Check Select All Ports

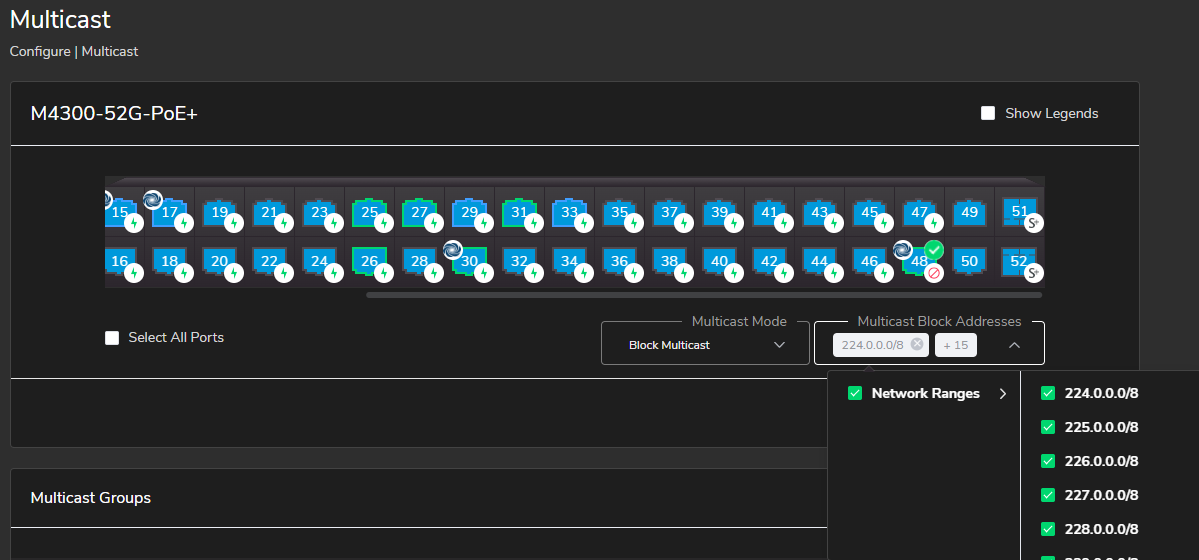[112, 338]
